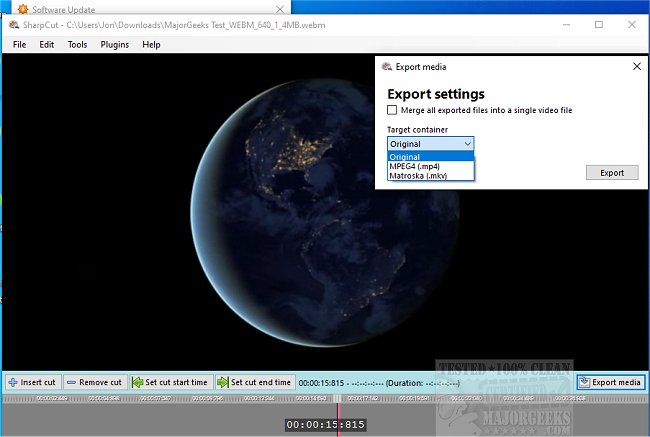Screen dimensions: 650x437
Task: Open the File menu
Action: (19, 45)
